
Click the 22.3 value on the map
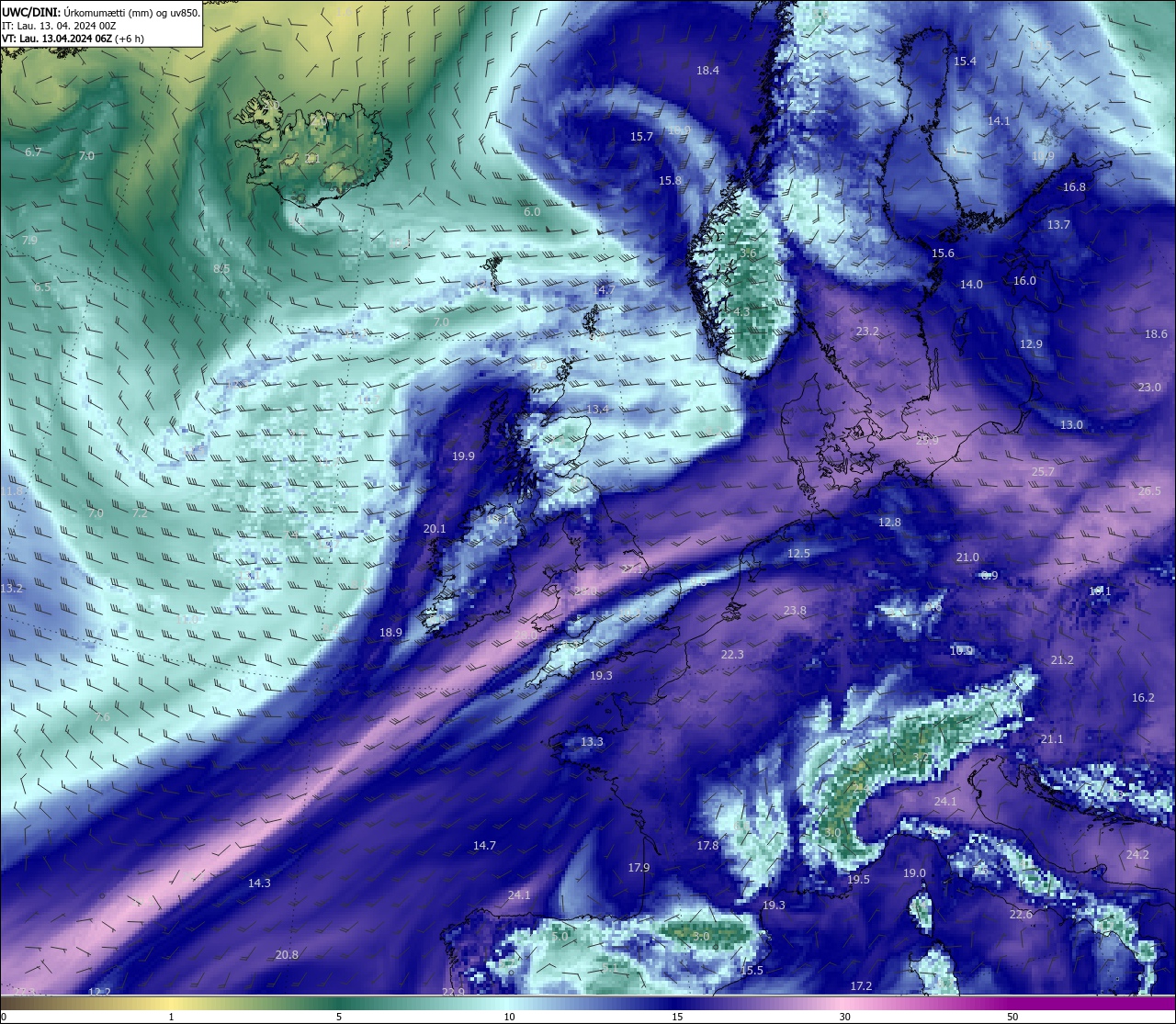coord(732,655)
